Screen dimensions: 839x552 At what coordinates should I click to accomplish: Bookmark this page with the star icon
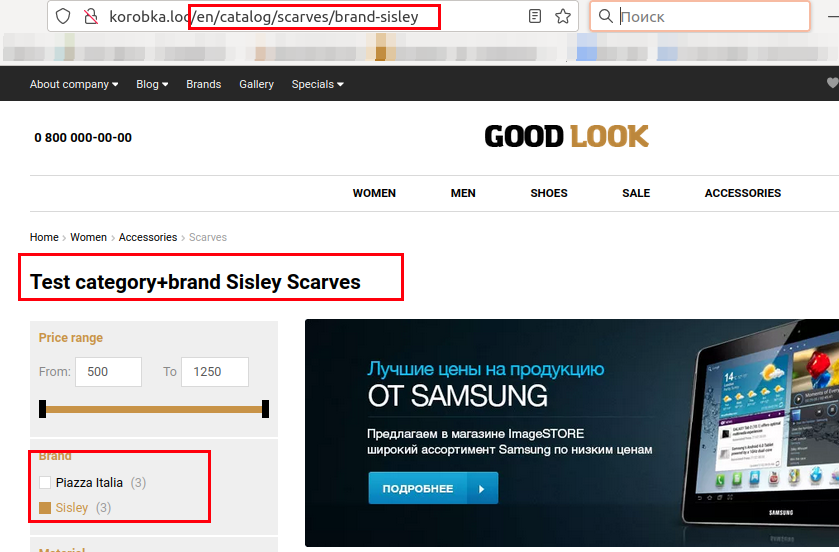[562, 17]
